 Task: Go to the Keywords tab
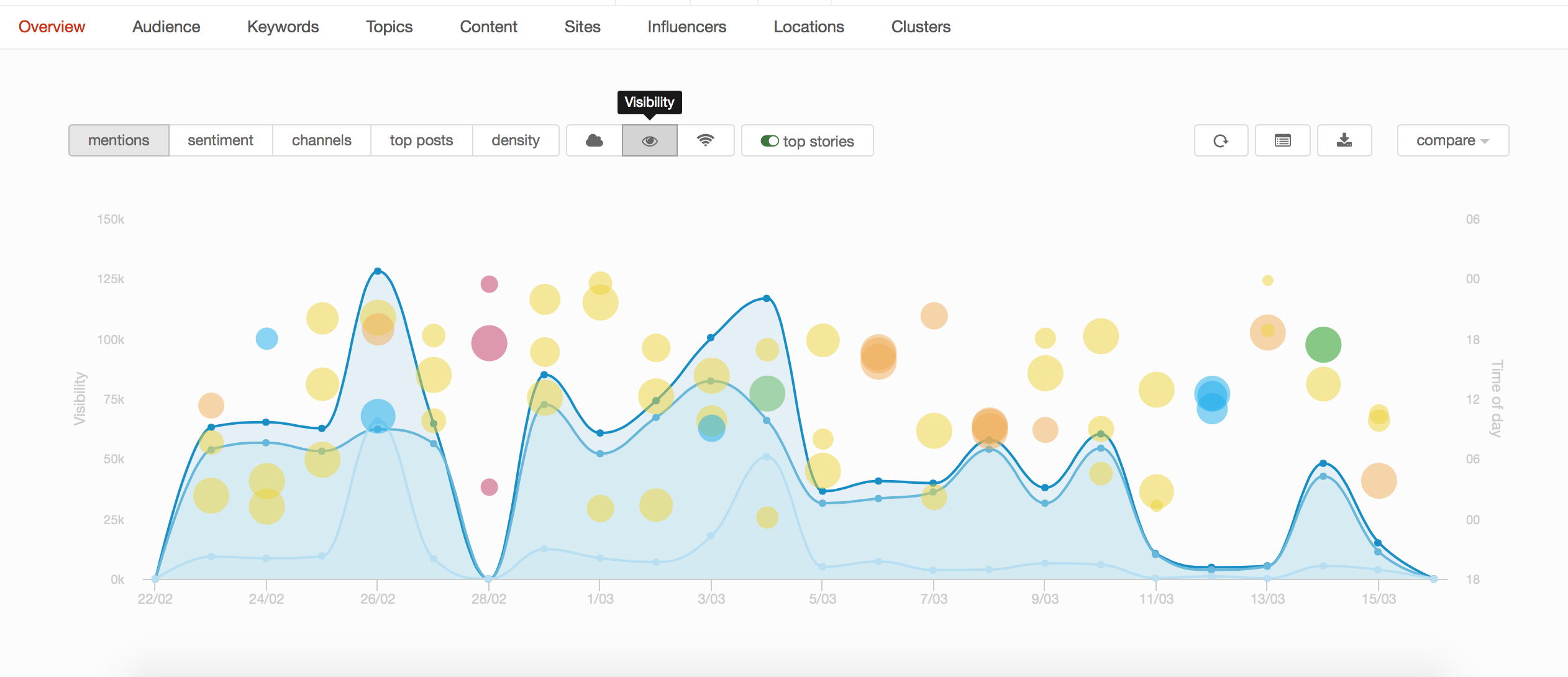283,27
